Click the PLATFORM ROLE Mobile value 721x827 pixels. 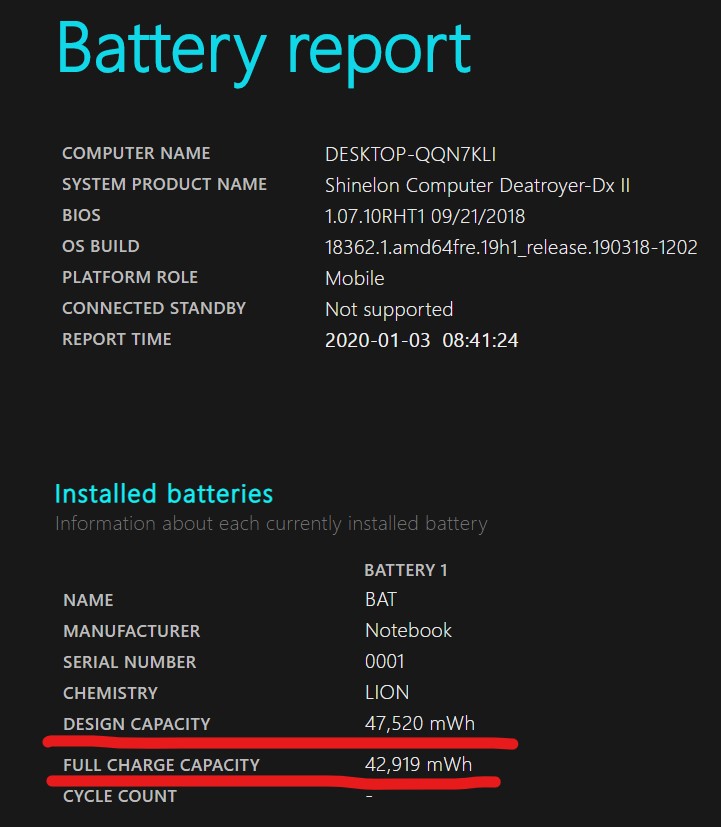[x=354, y=278]
